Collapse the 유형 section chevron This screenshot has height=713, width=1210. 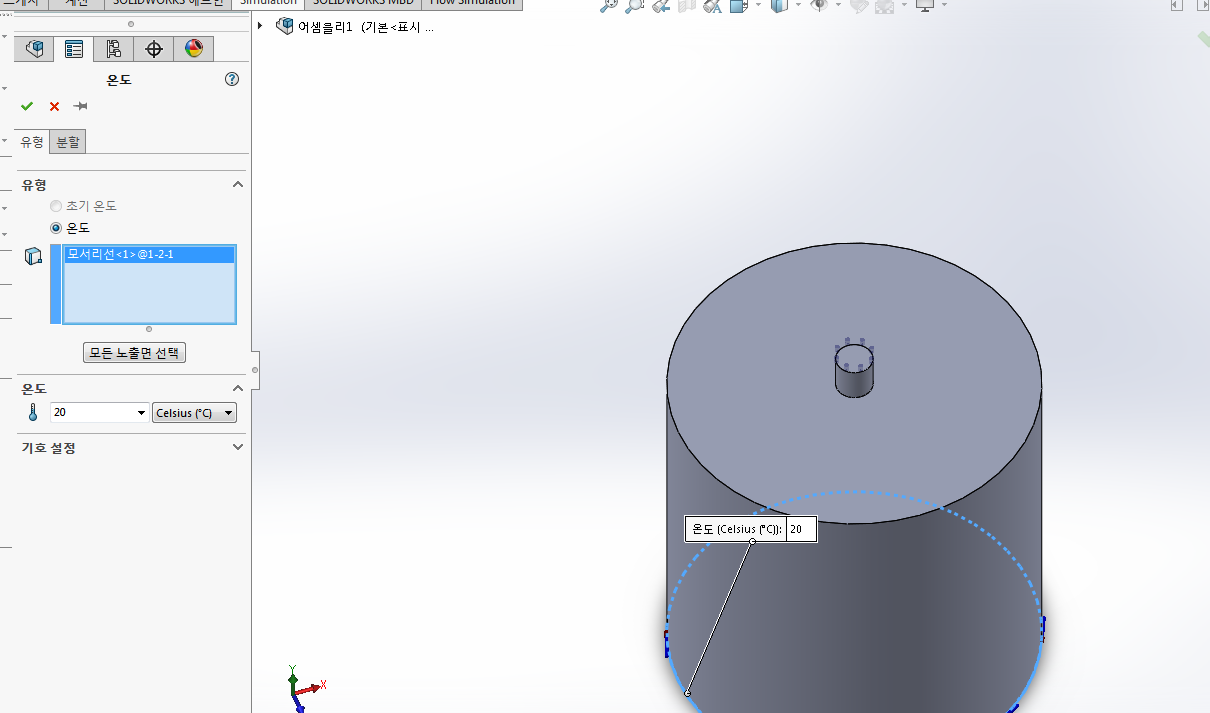pos(238,185)
